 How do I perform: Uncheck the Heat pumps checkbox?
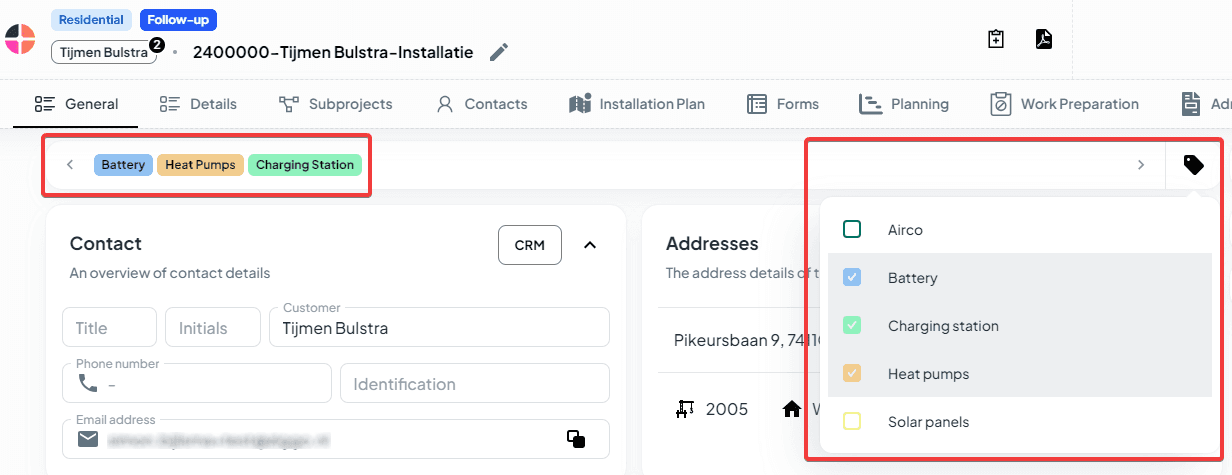852,374
